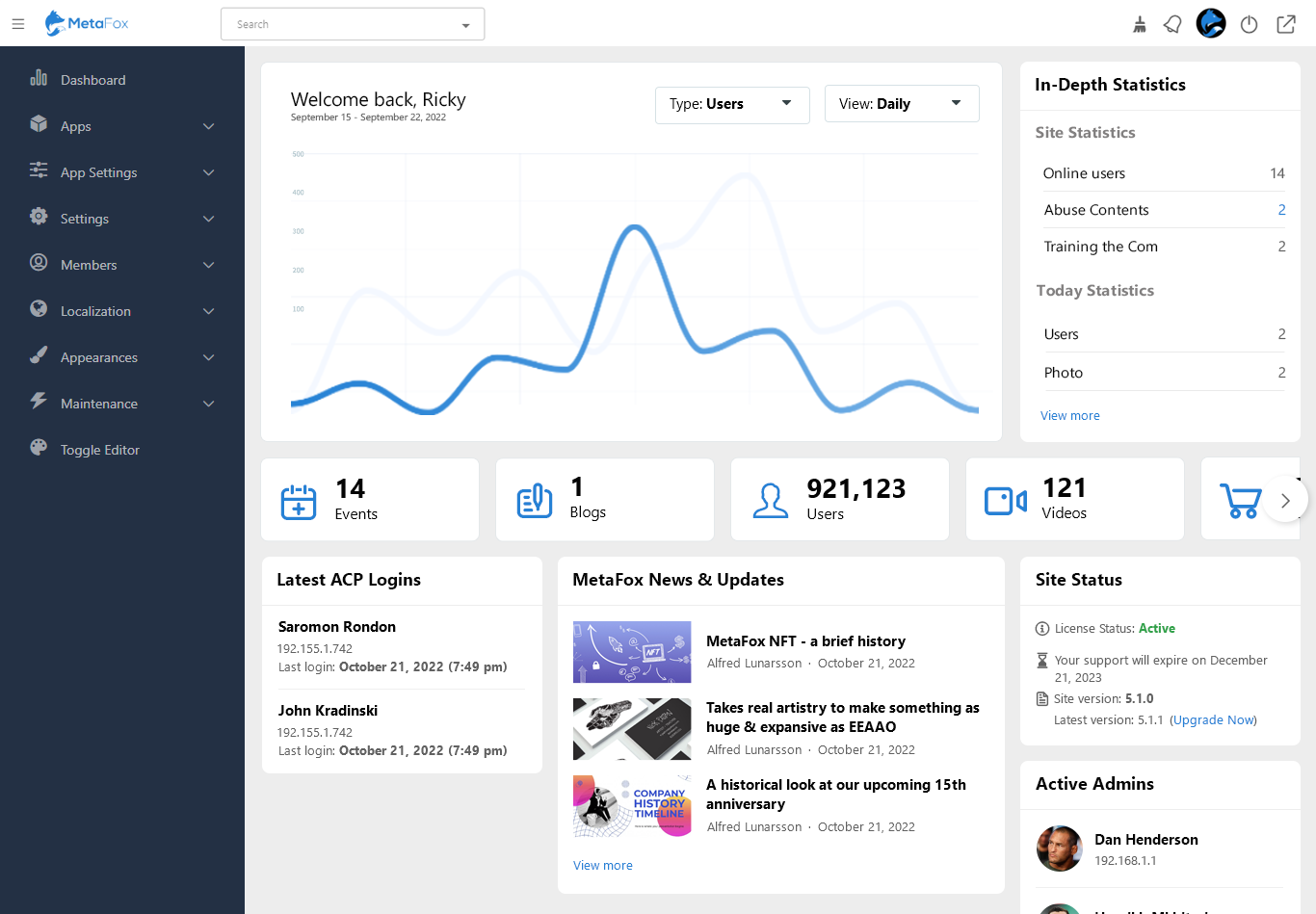Open site via external link icon

1286,24
